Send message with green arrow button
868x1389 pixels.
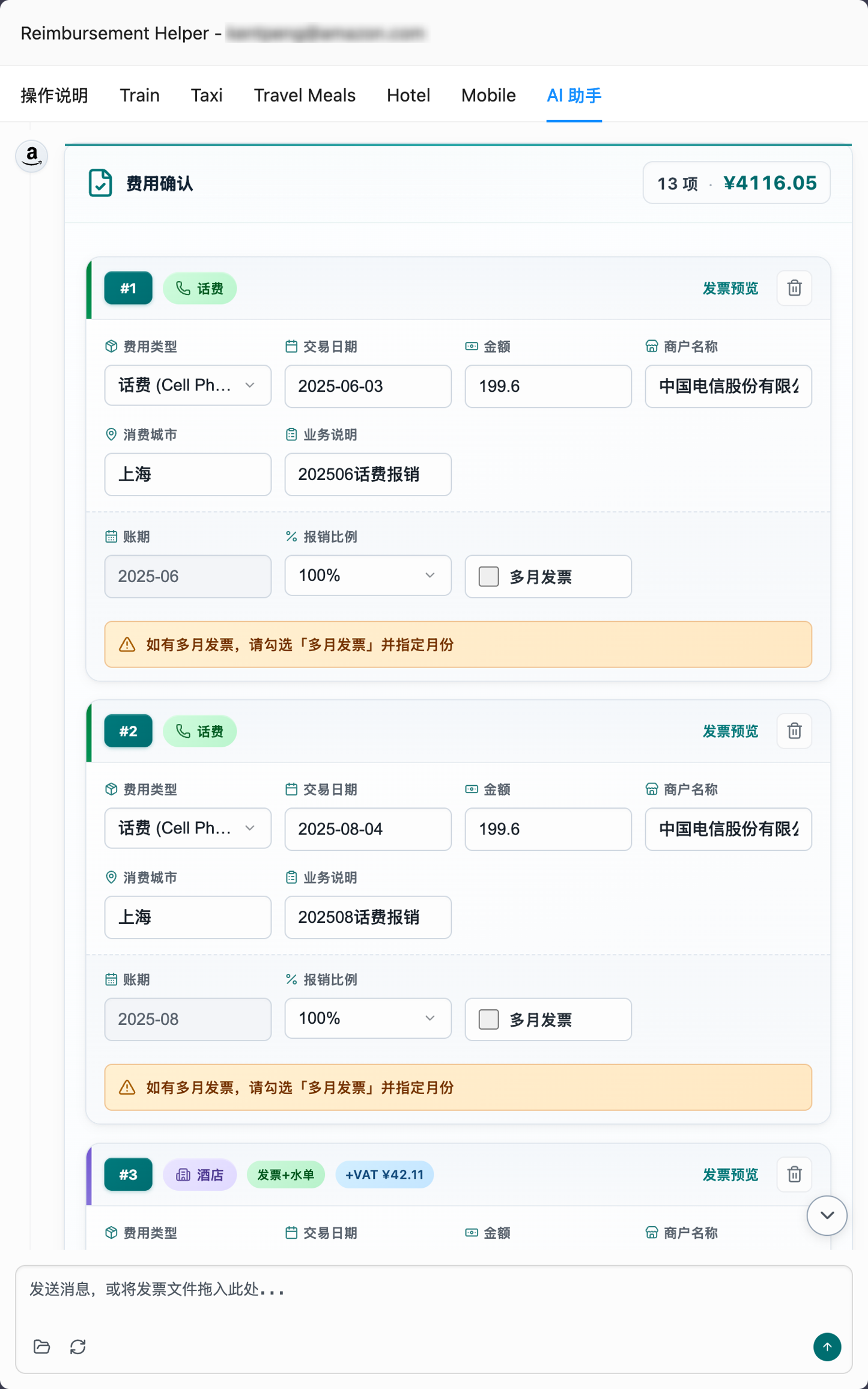point(827,1346)
